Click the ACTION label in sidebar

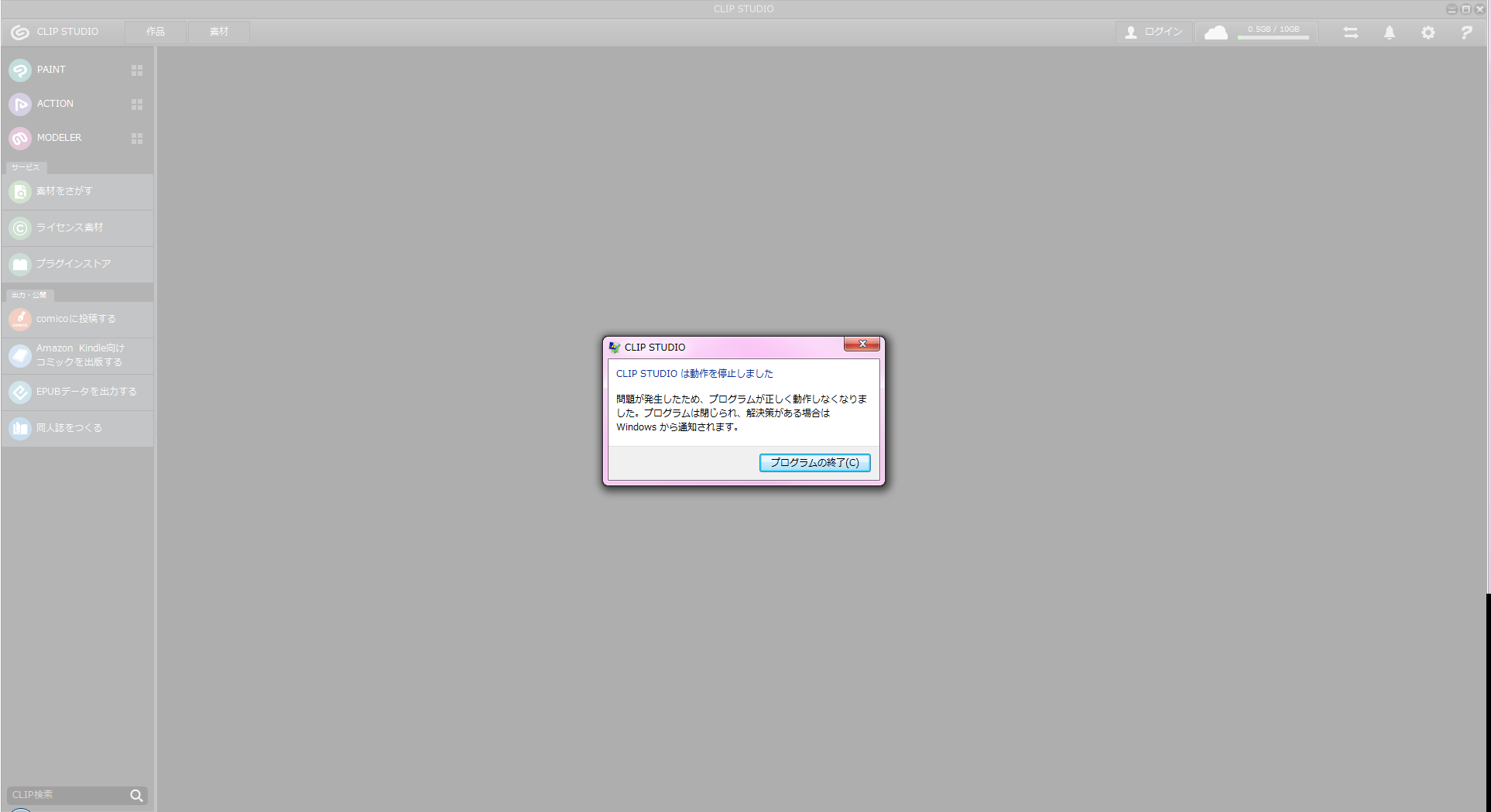[x=55, y=104]
